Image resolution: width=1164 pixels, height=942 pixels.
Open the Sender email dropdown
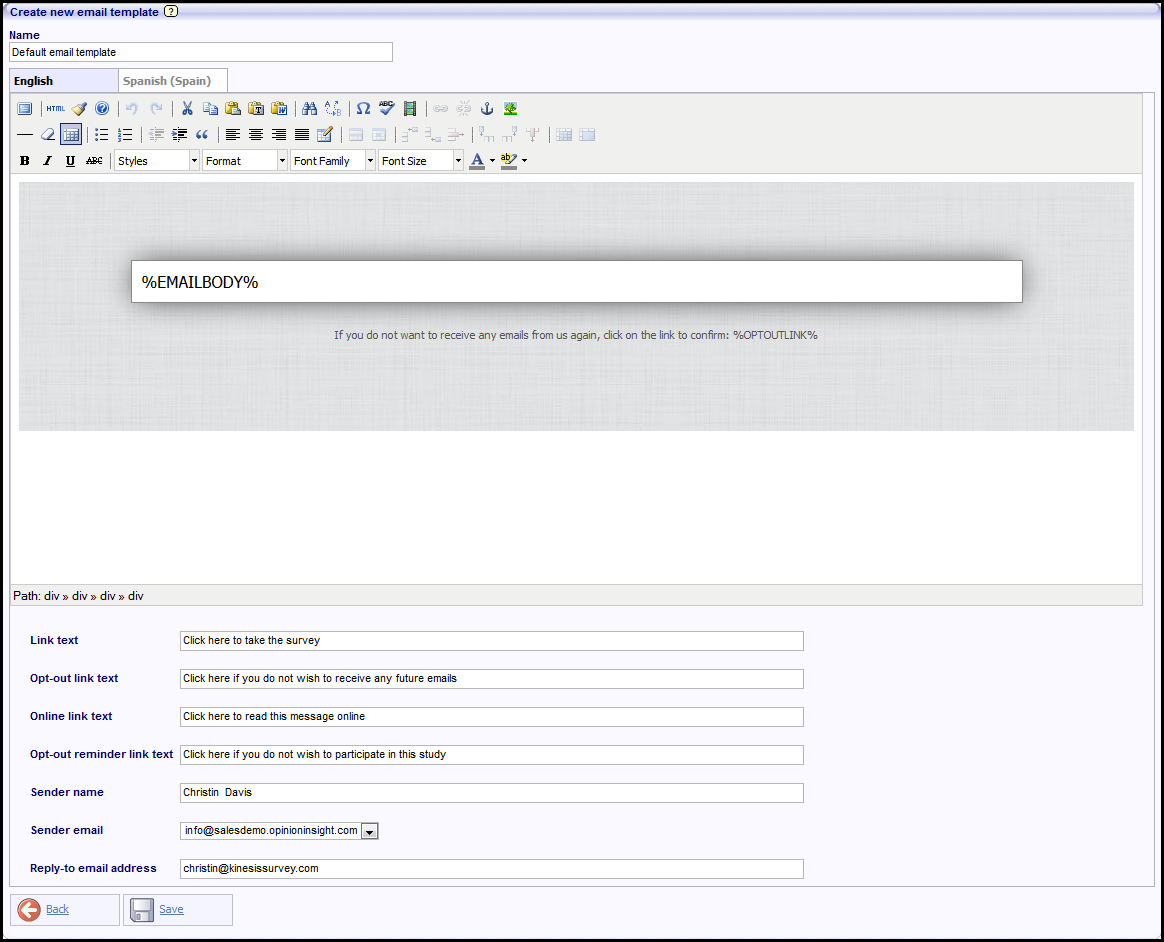tap(279, 831)
